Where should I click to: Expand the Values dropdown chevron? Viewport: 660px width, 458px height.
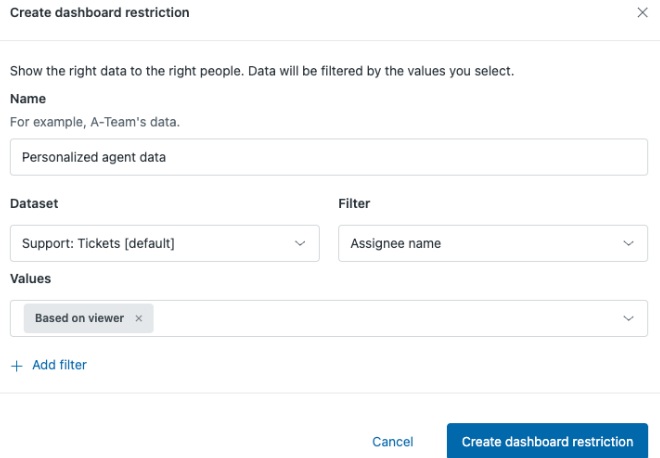628,319
